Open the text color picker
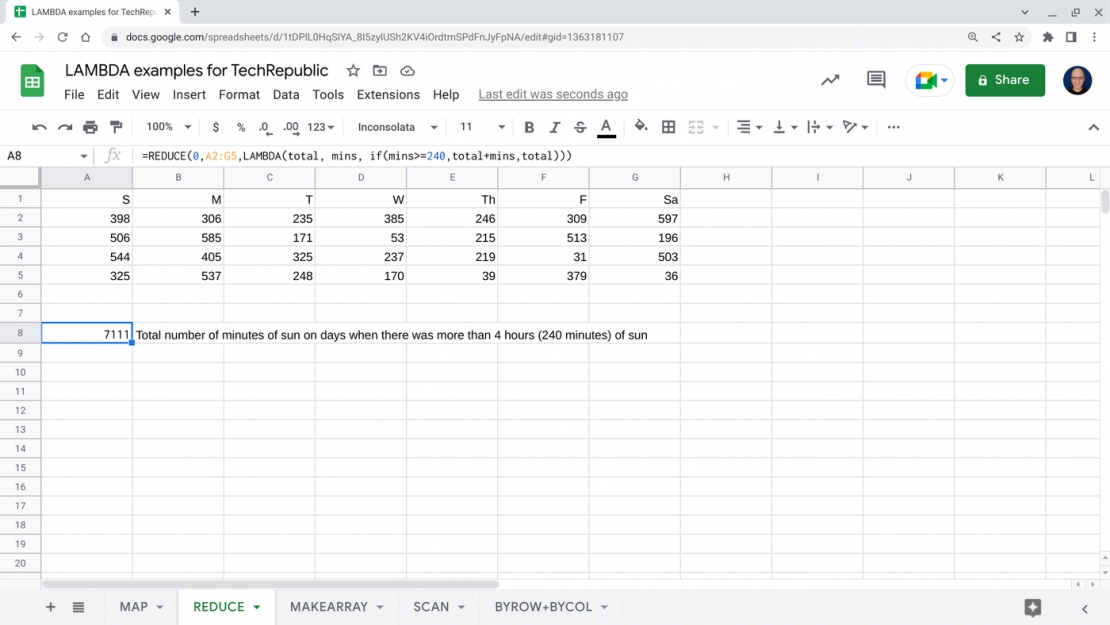Image resolution: width=1110 pixels, height=625 pixels. (604, 127)
